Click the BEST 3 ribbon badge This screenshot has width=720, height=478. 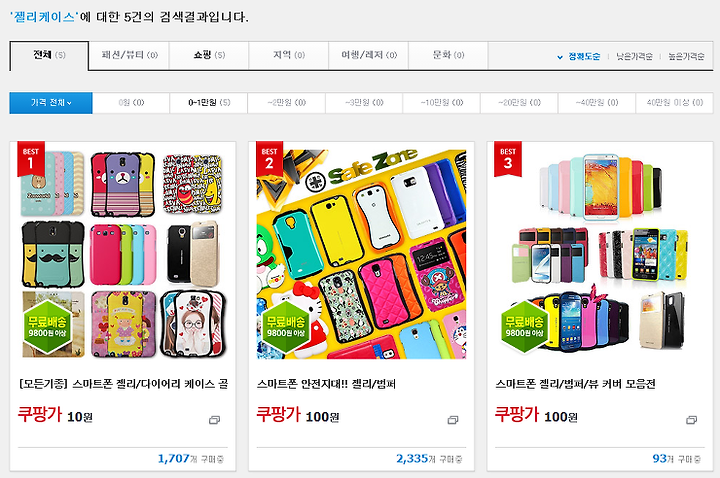coord(508,159)
